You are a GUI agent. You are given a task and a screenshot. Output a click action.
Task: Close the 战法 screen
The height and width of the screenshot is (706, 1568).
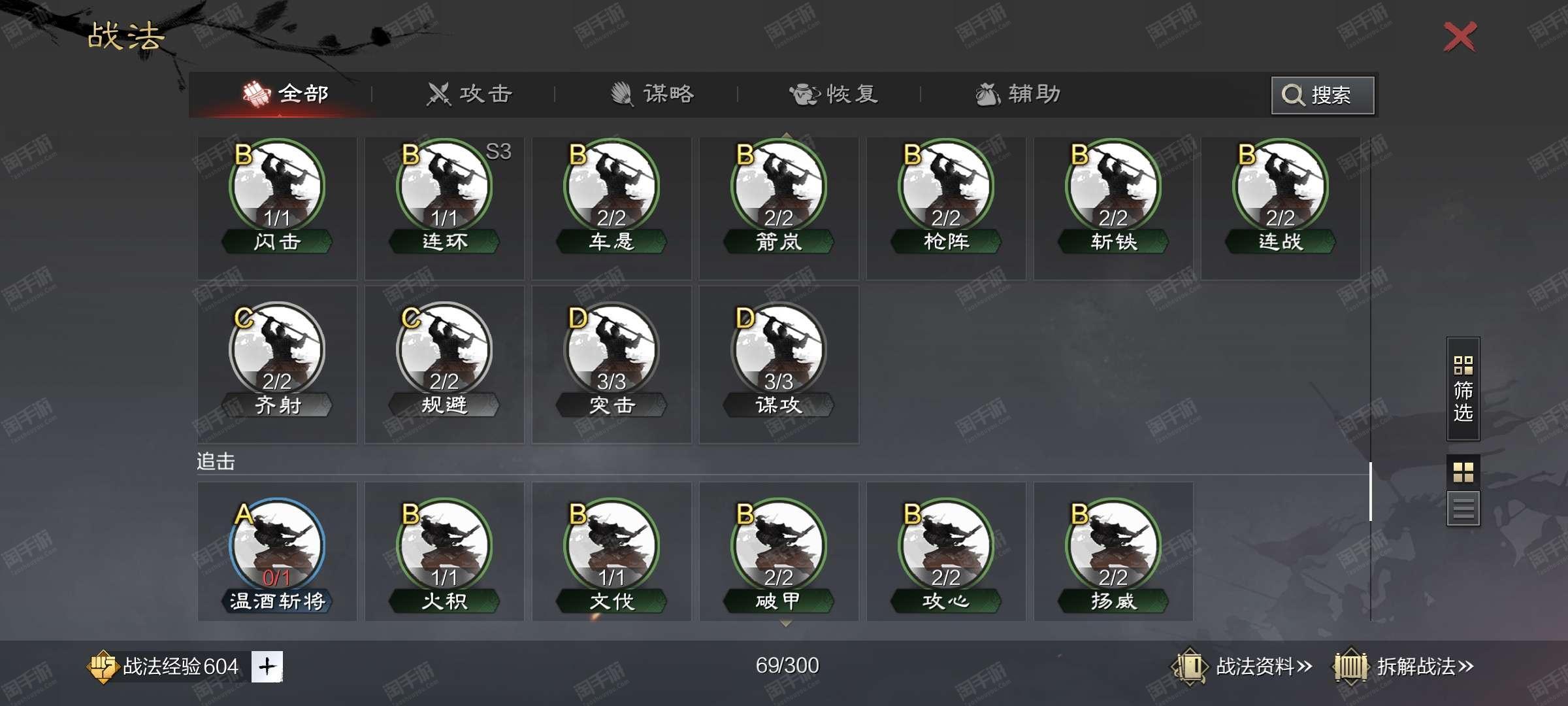pyautogui.click(x=1460, y=37)
